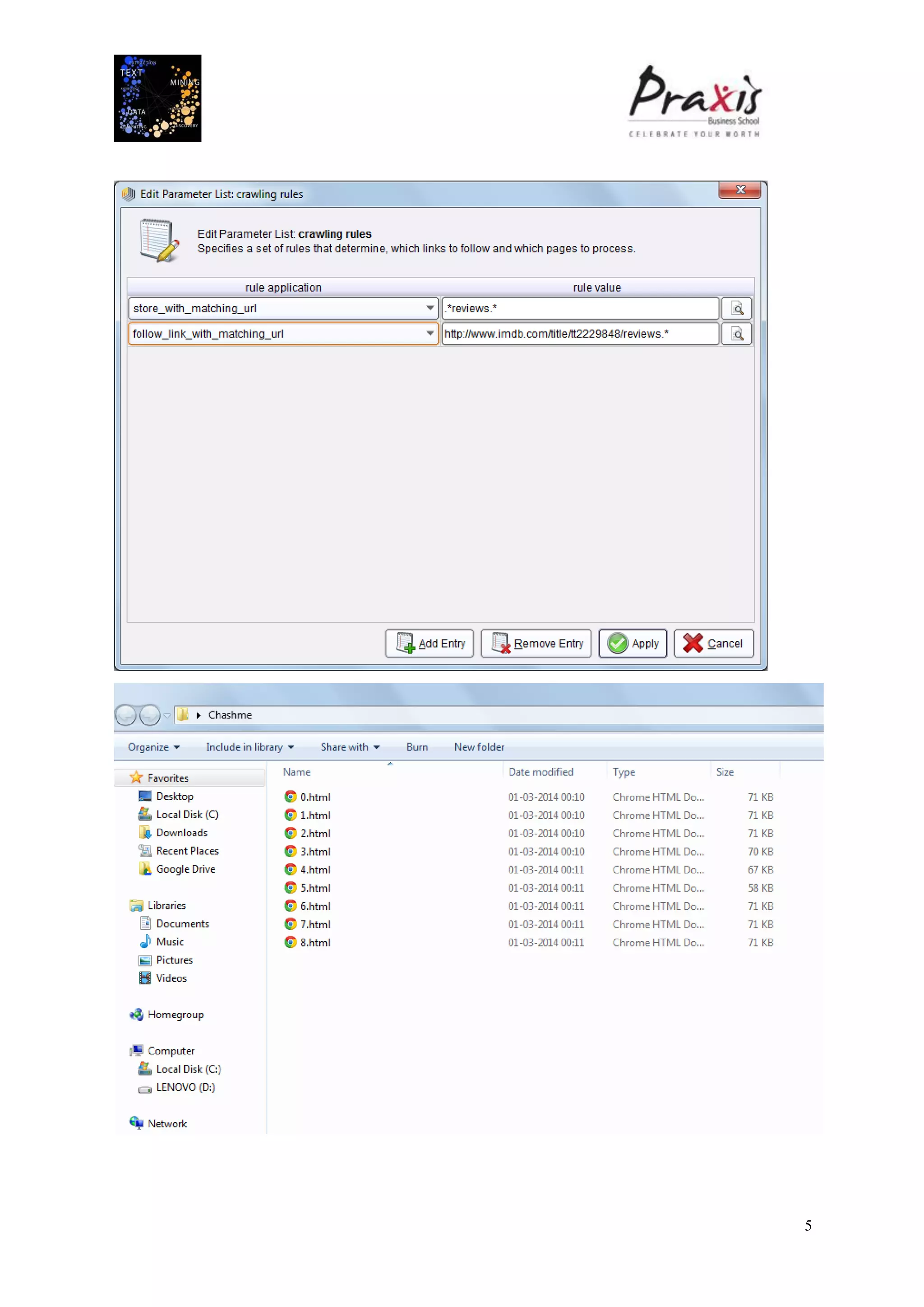
Task: Click the Chrome icon of 0.html
Action: (x=290, y=797)
